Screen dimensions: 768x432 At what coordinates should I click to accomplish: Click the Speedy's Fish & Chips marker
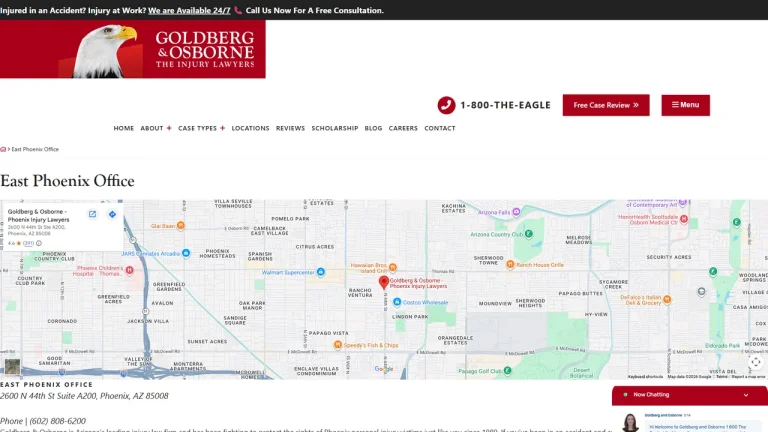click(337, 345)
